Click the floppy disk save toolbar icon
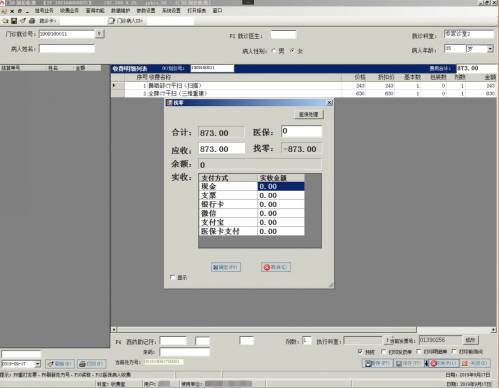 [x=14, y=21]
